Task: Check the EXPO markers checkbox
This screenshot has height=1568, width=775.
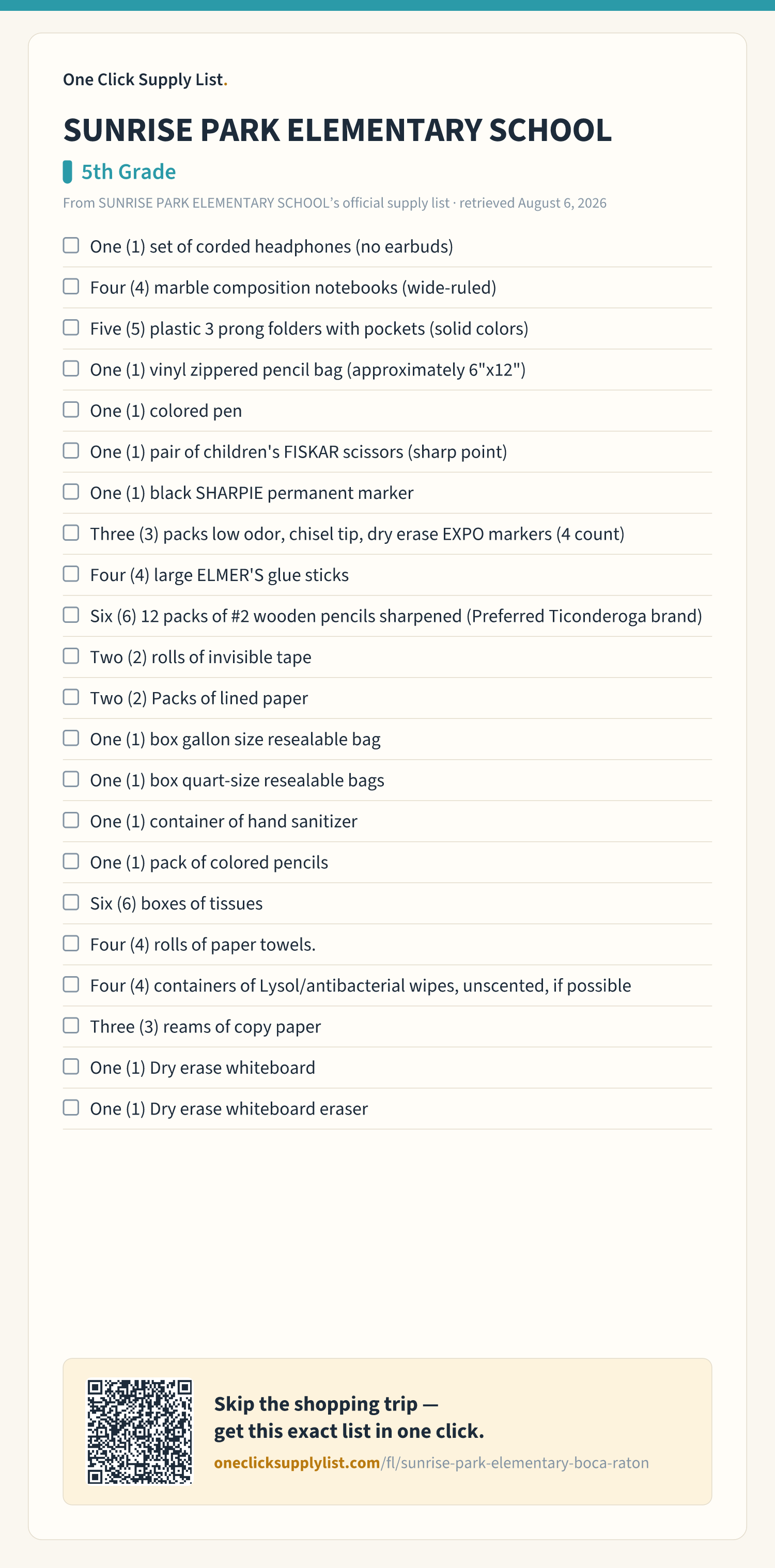Action: pos(71,532)
